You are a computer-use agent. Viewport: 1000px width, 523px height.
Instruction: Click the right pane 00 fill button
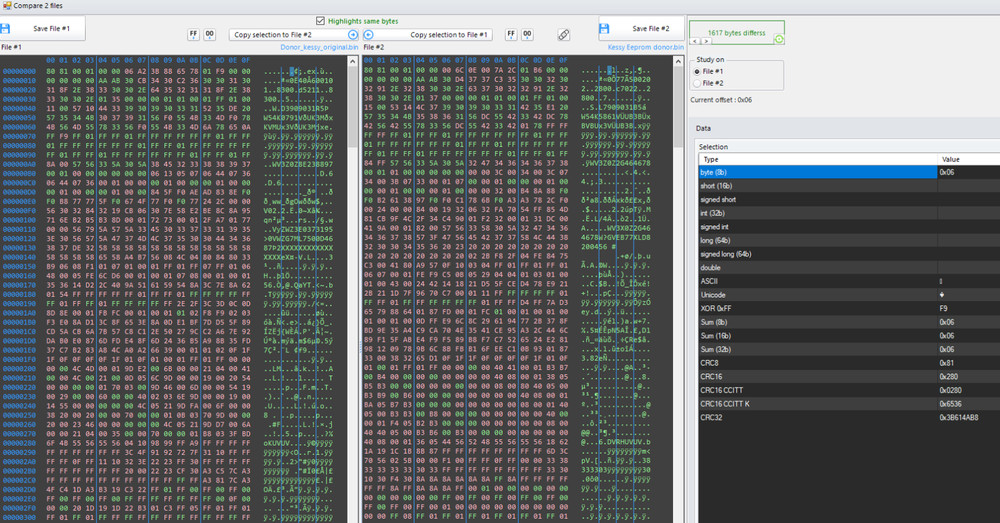coord(528,34)
